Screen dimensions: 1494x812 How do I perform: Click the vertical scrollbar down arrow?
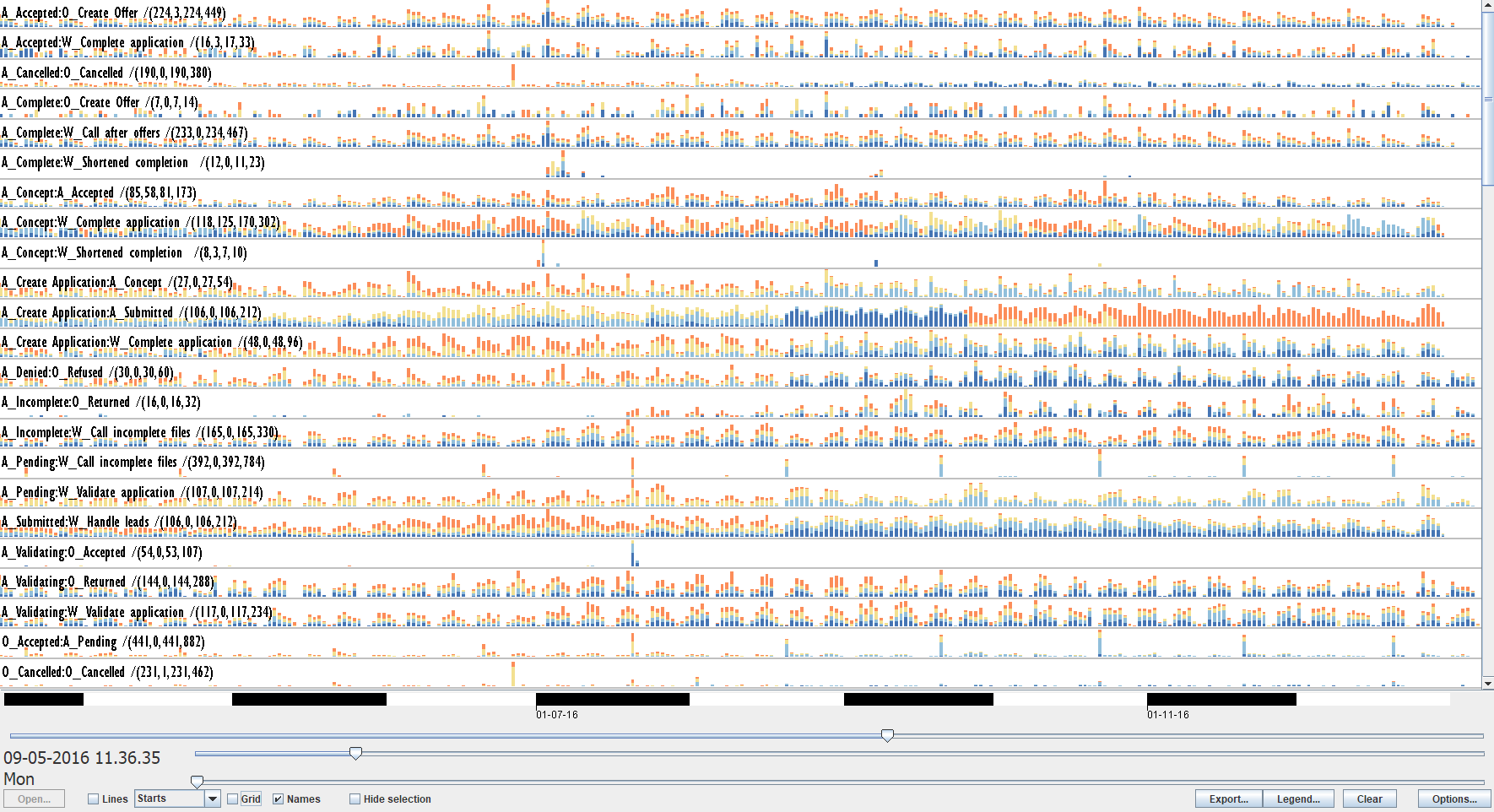[x=1487, y=683]
